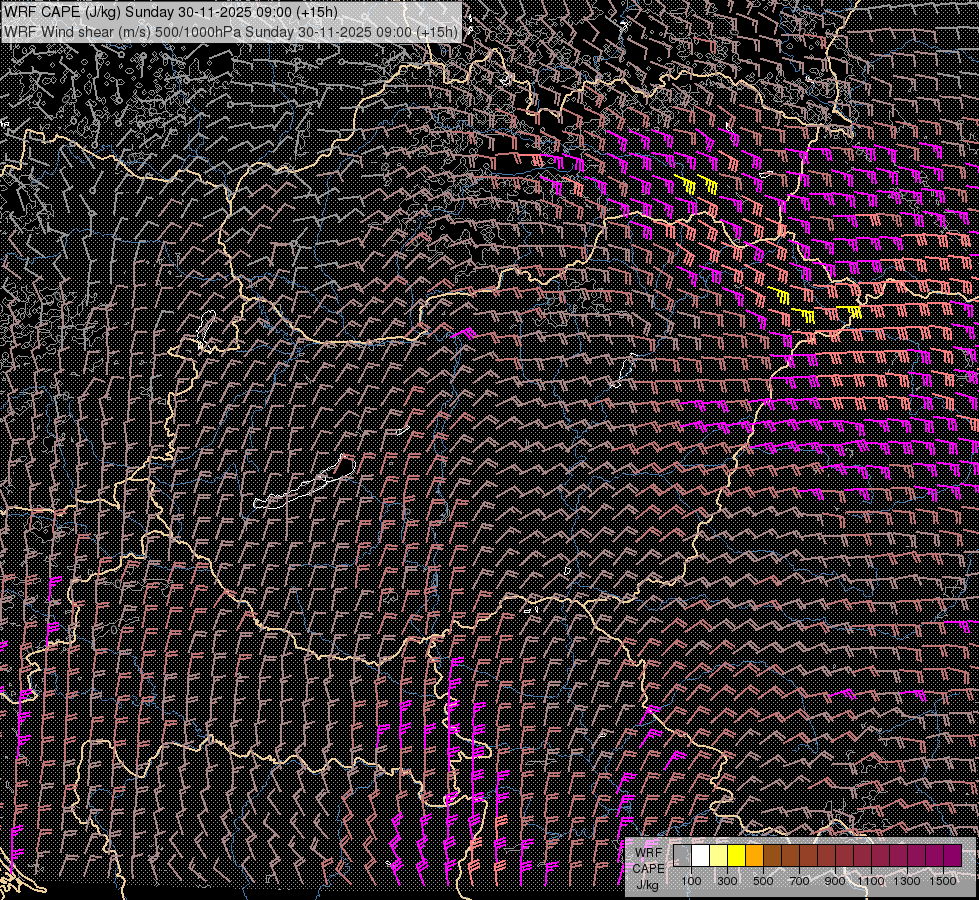Click the 'WRF CAPE J/kg' legend caption
The width and height of the screenshot is (979, 900).
click(x=648, y=868)
